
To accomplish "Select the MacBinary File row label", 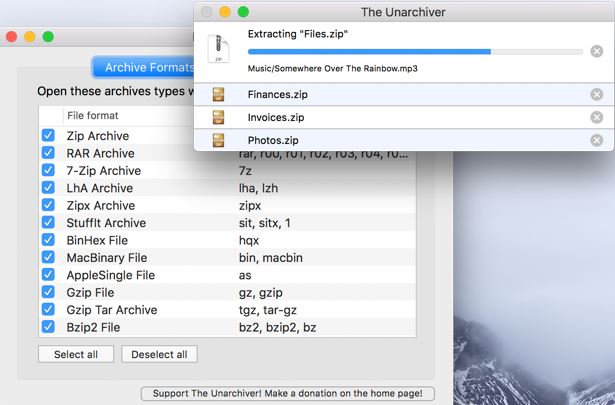I will coord(107,258).
